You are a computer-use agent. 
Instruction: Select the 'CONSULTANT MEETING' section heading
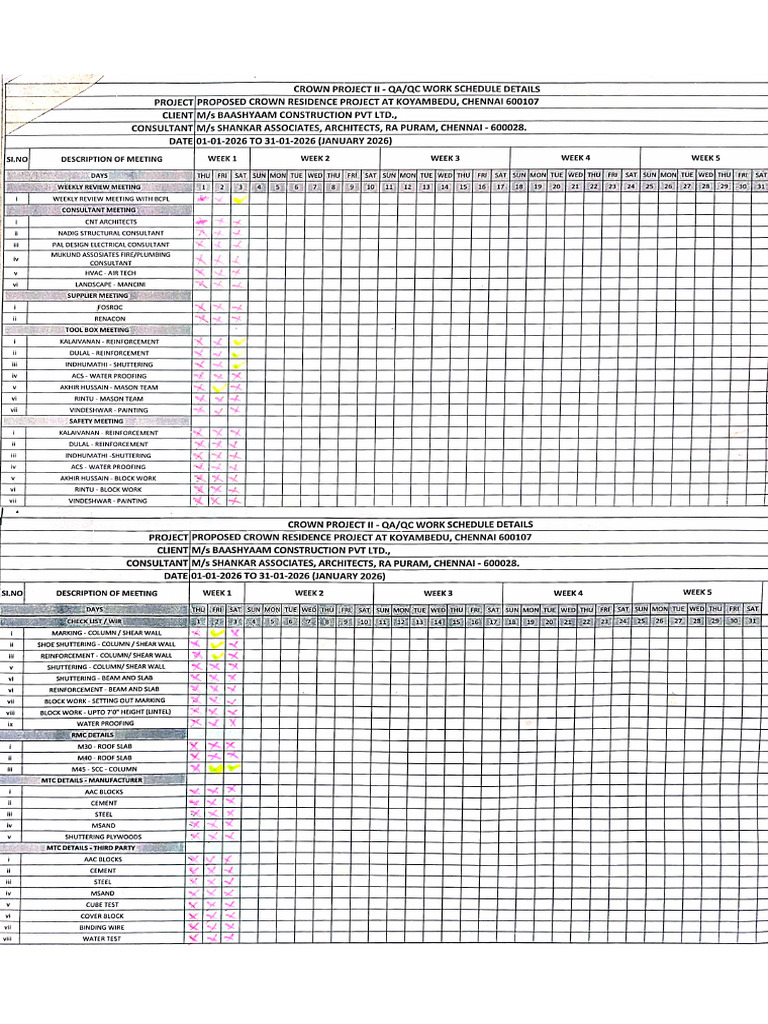99,210
